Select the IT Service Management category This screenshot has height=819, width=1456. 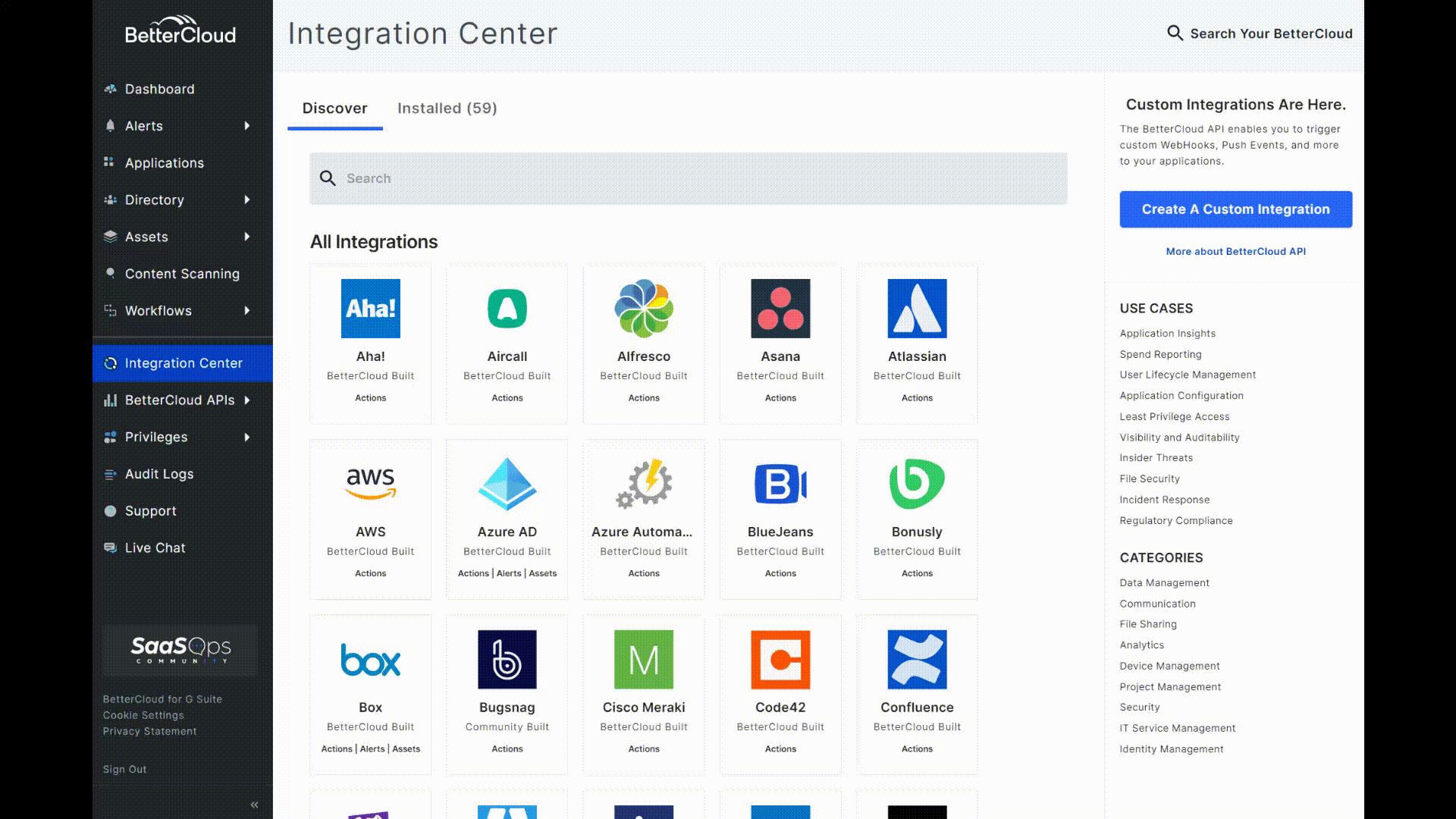coord(1178,728)
